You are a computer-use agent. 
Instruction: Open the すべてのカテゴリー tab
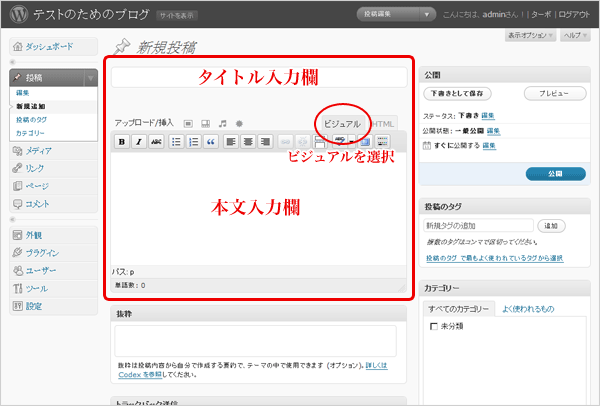(x=458, y=309)
